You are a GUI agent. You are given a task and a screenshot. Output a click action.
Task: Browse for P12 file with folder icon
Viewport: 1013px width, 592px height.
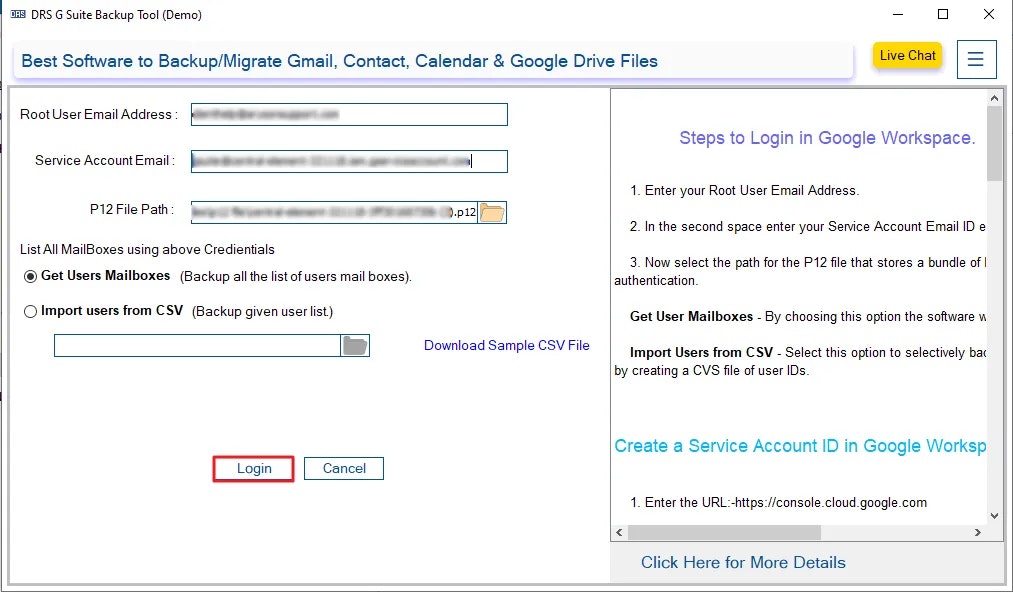tap(492, 213)
